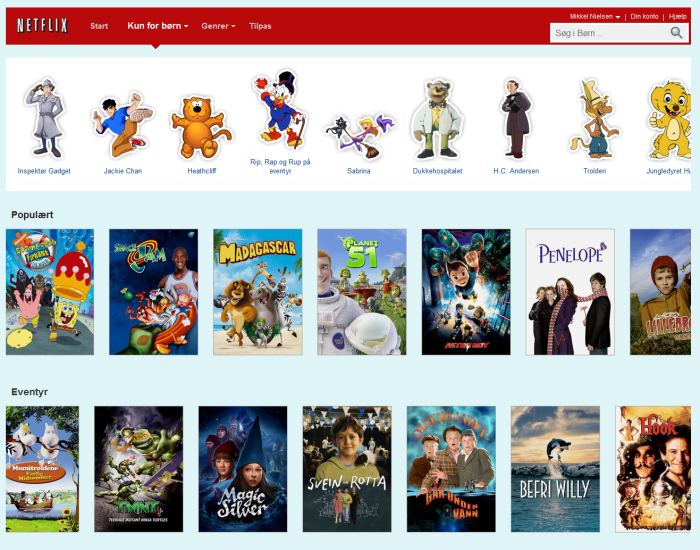Open the Svein og Rotta poster
The width and height of the screenshot is (700, 550).
point(347,469)
